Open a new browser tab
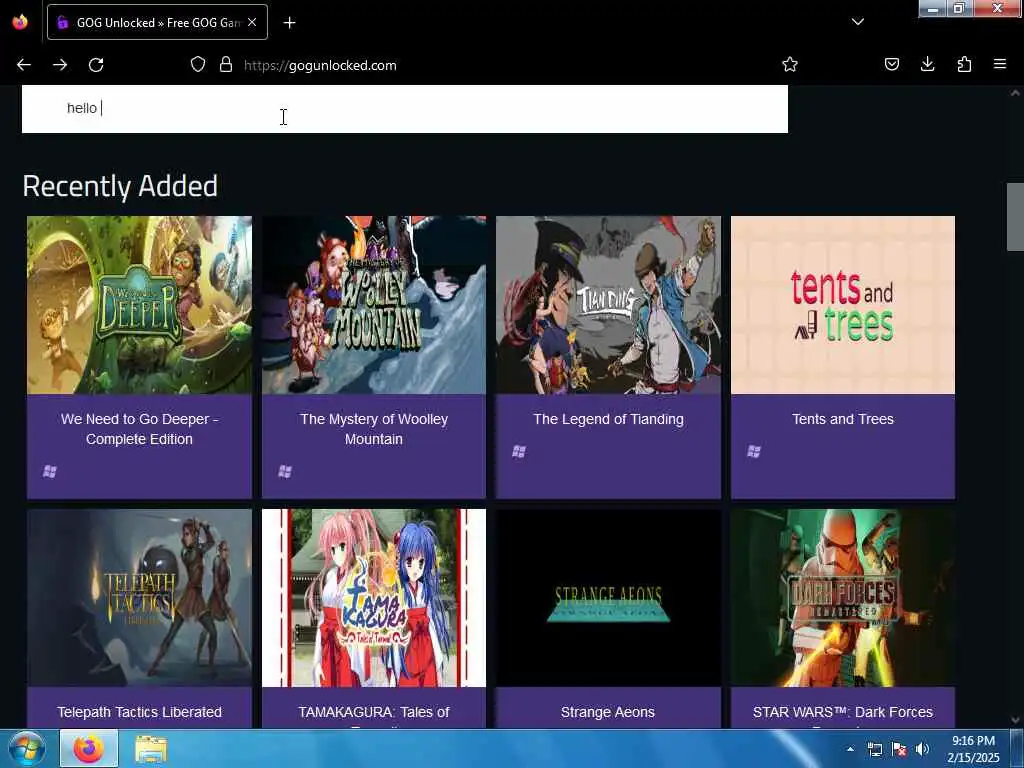This screenshot has width=1024, height=768. coord(289,23)
